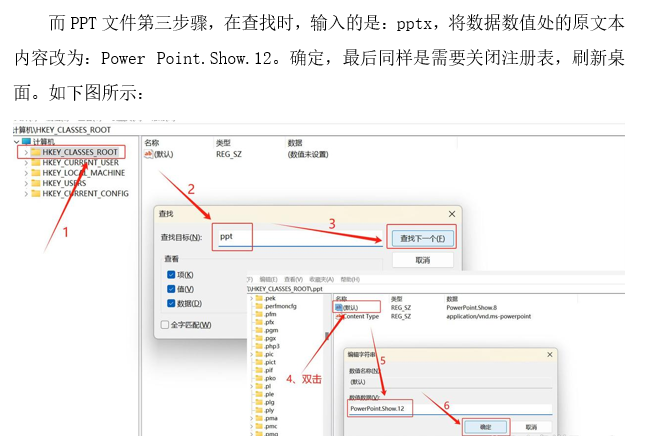Expand the .pic key chevron
This screenshot has width=648, height=436.
coord(252,354)
